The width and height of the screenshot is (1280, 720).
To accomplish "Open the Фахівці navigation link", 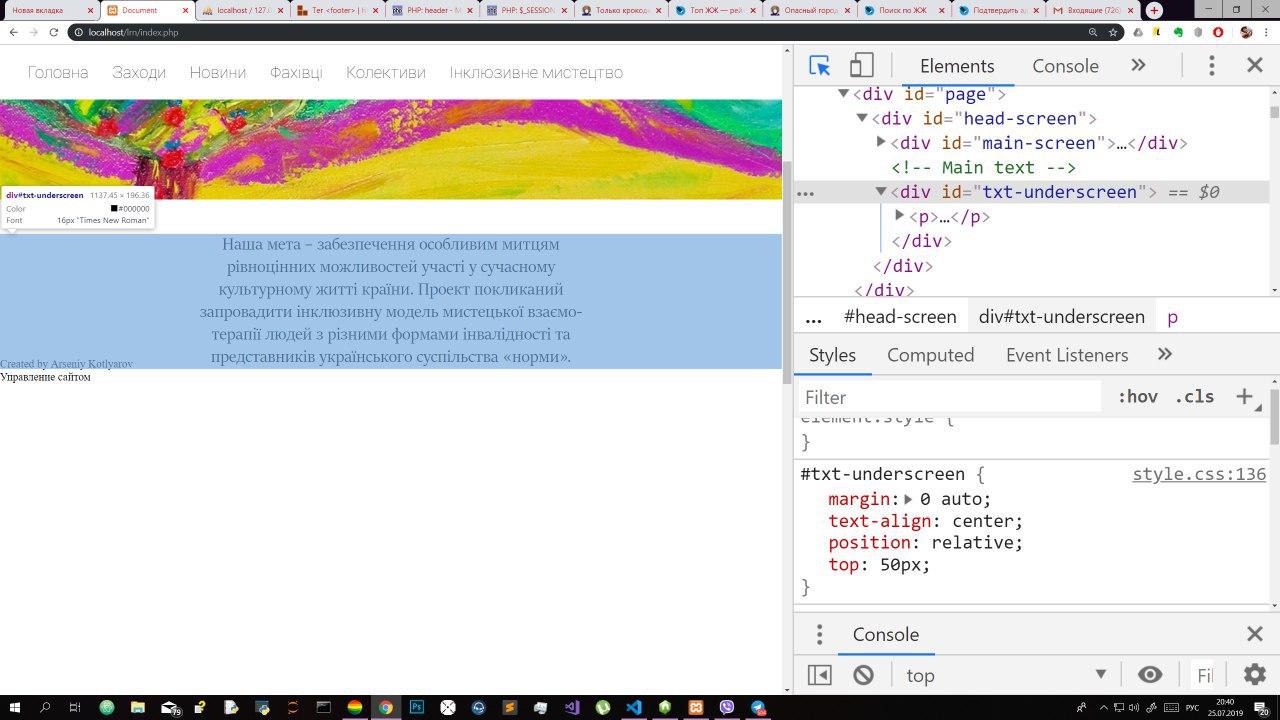I will coord(296,73).
